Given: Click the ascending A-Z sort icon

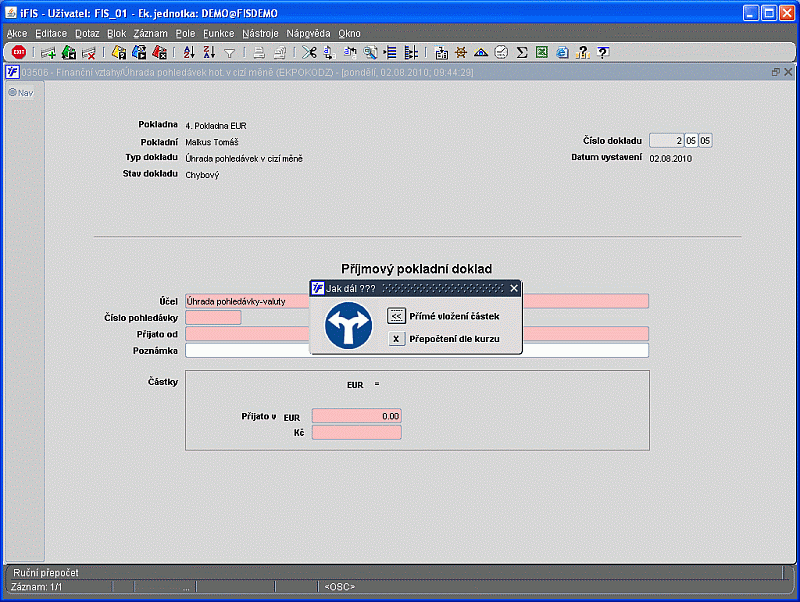Looking at the screenshot, I should tap(189, 52).
